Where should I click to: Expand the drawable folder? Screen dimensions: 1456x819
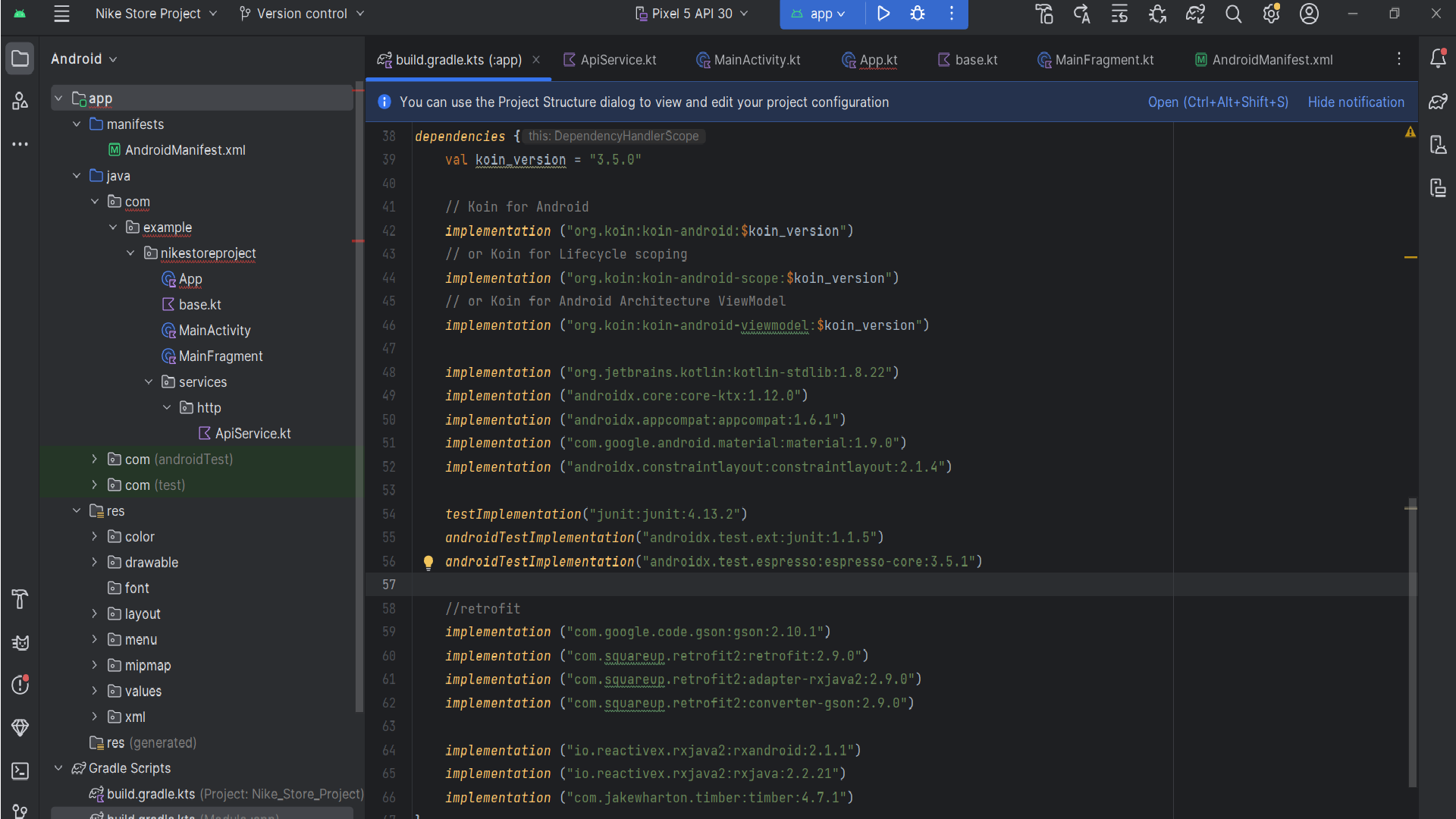tap(94, 563)
